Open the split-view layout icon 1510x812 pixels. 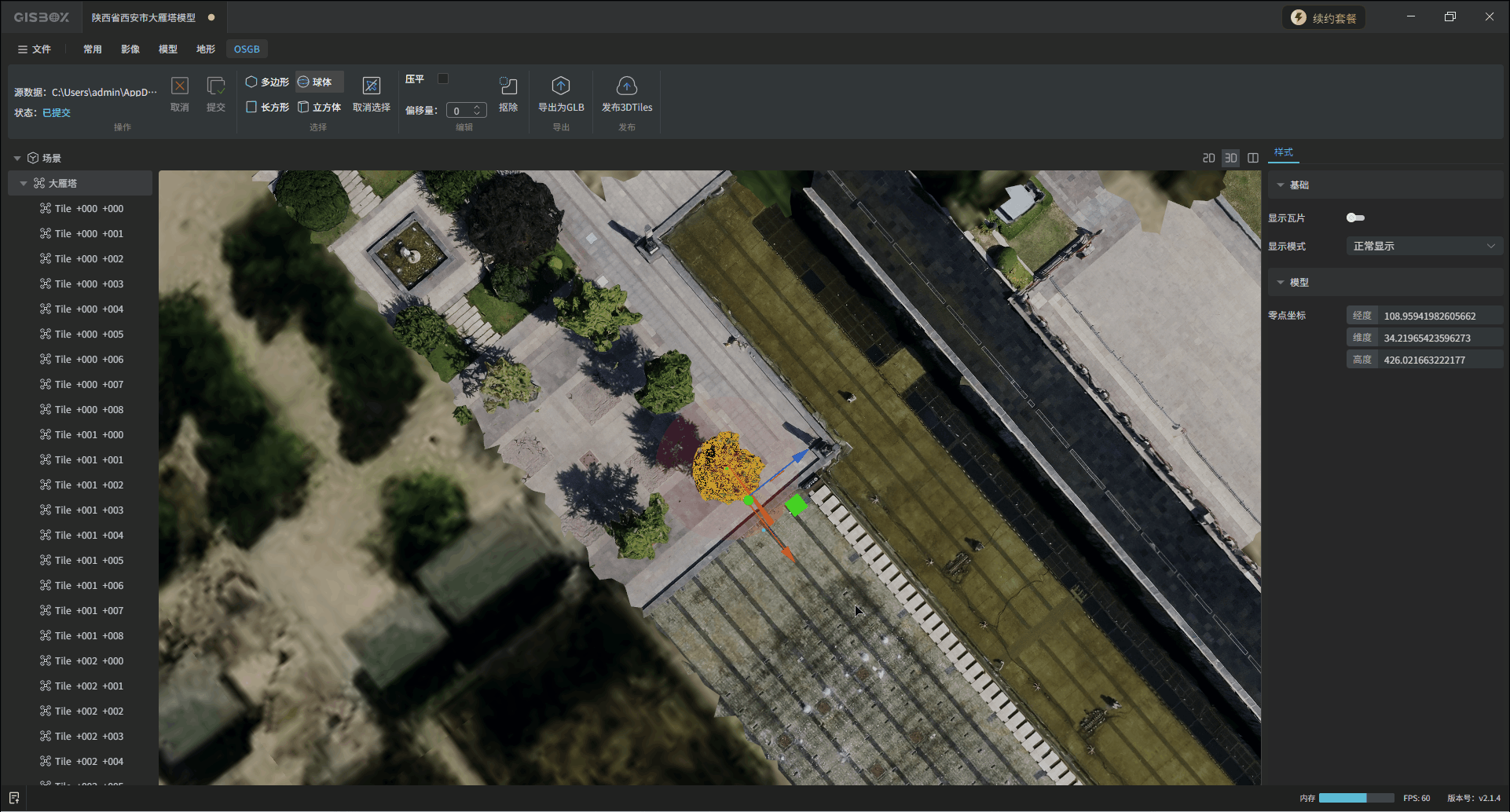pyautogui.click(x=1253, y=158)
